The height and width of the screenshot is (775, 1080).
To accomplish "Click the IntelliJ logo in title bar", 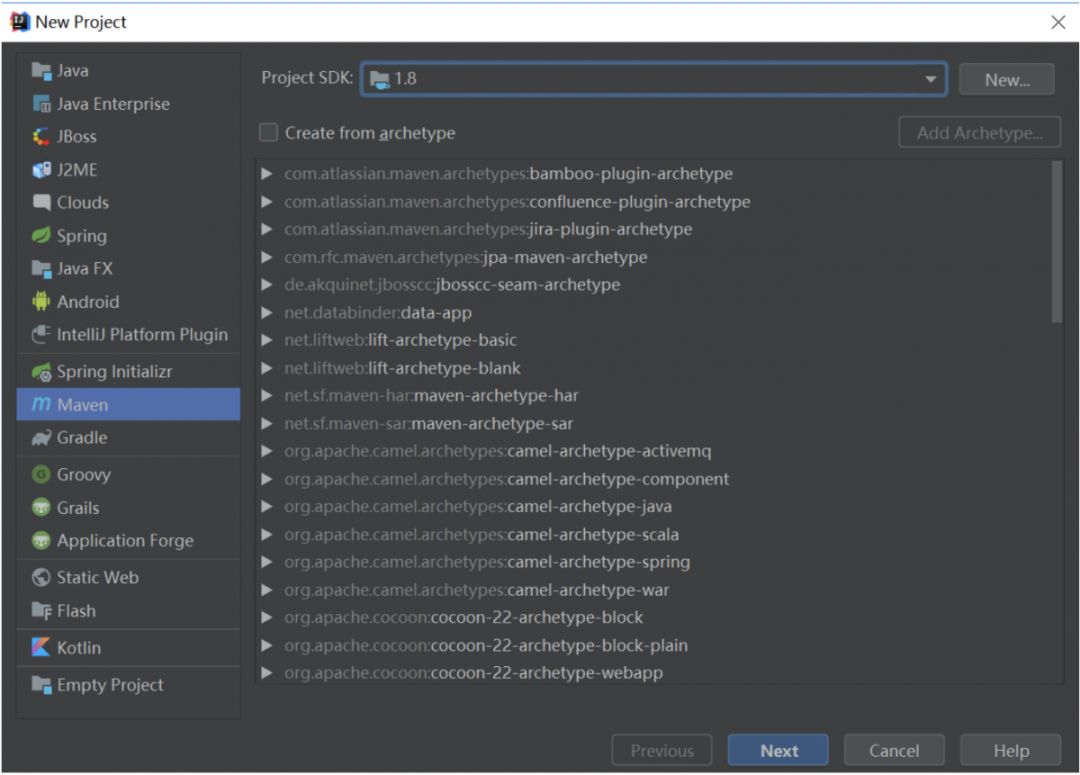I will pyautogui.click(x=19, y=22).
